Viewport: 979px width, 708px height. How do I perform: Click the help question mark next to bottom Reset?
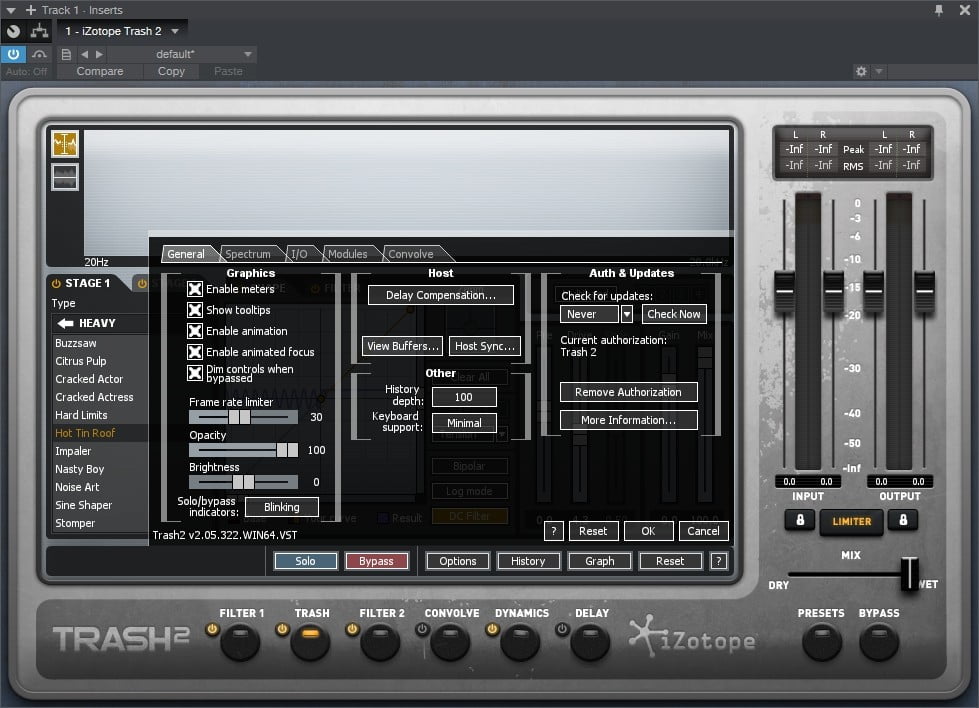click(719, 561)
